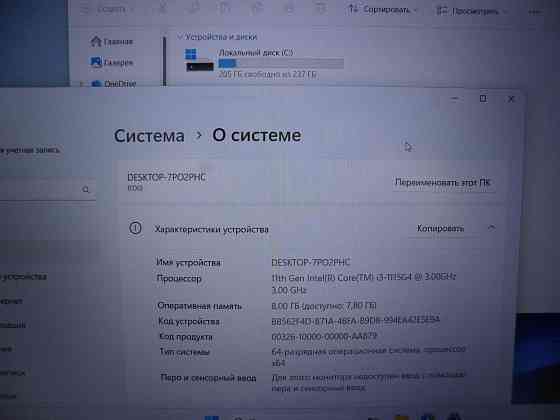The height and width of the screenshot is (420, 560).
Task: Click the Тип системы label
Action: coord(184,352)
